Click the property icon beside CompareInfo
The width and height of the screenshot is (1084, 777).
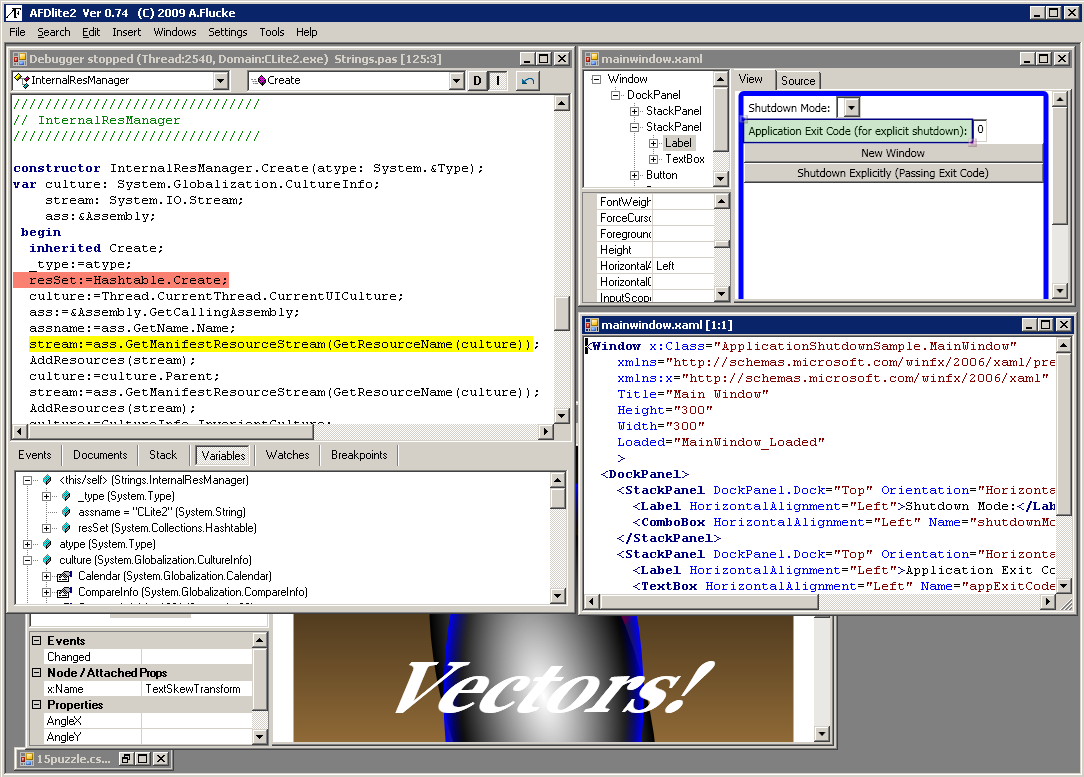[64, 592]
